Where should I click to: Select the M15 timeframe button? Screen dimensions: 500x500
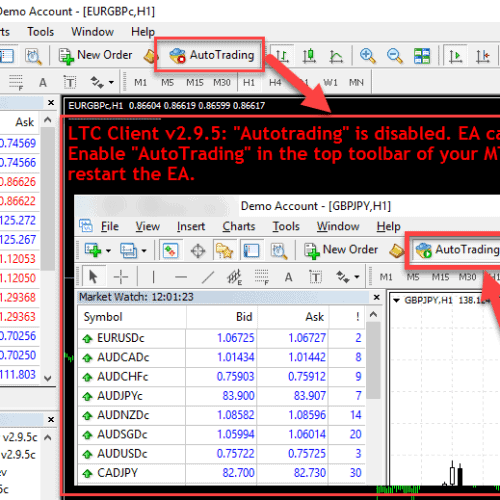click(x=195, y=82)
